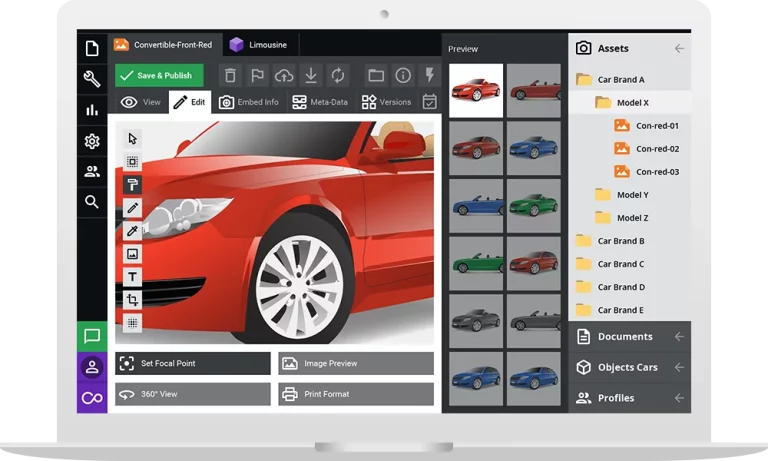Open the wrench tools icon in the sidebar
The image size is (768, 461).
pos(92,79)
